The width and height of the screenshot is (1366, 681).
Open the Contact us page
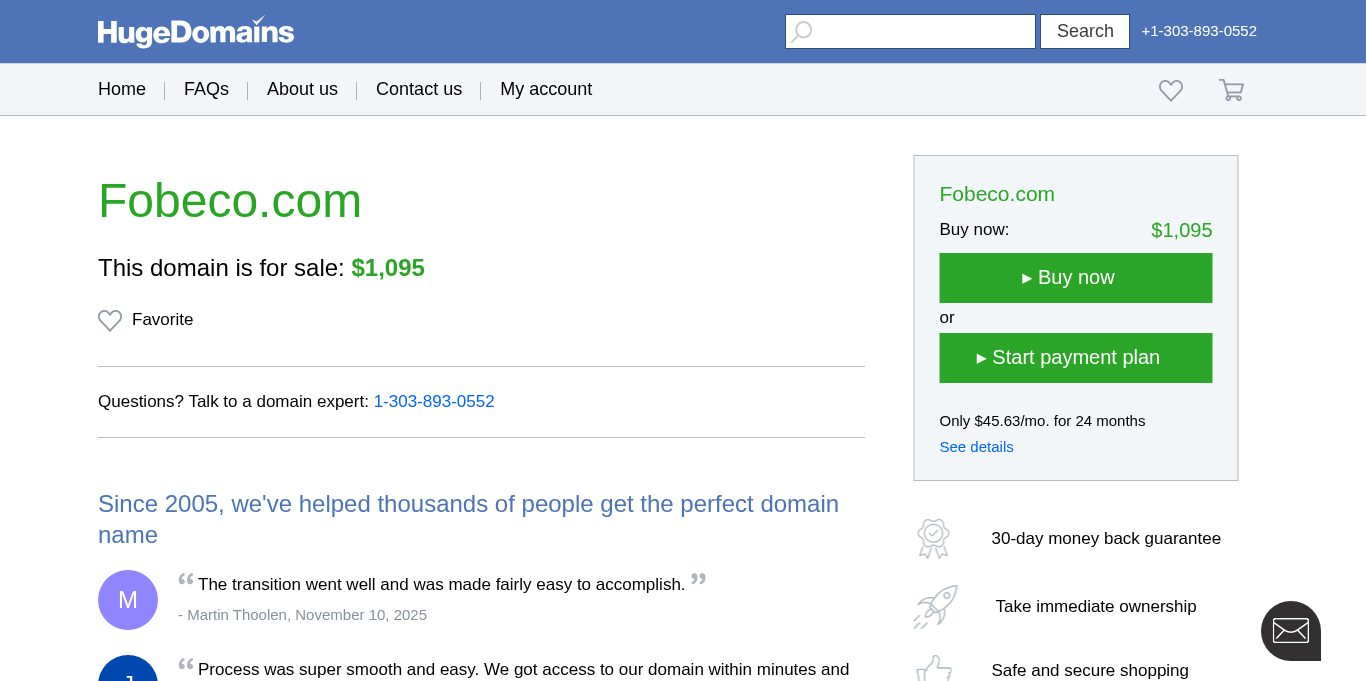[x=419, y=89]
